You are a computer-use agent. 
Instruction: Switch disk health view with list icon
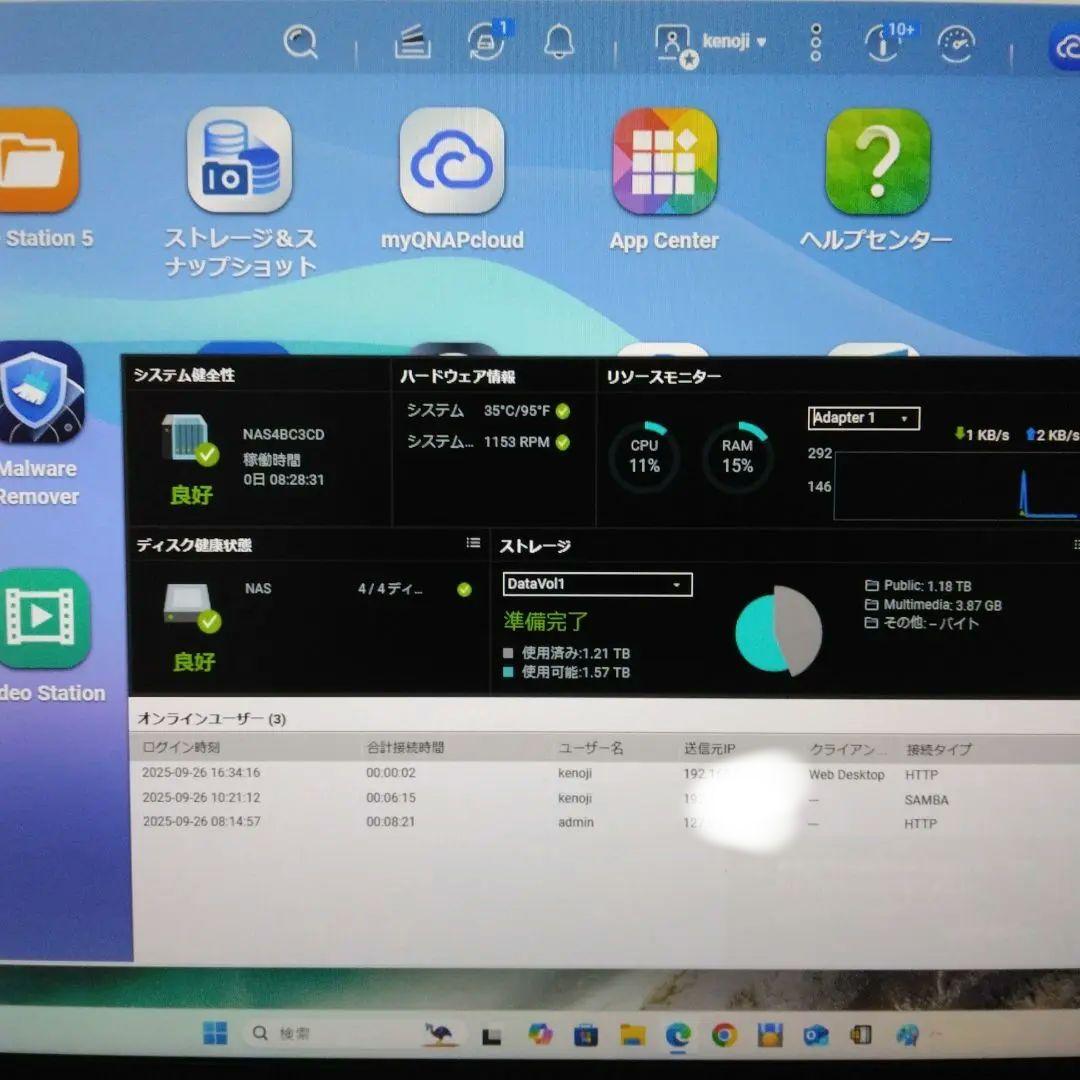pyautogui.click(x=473, y=542)
